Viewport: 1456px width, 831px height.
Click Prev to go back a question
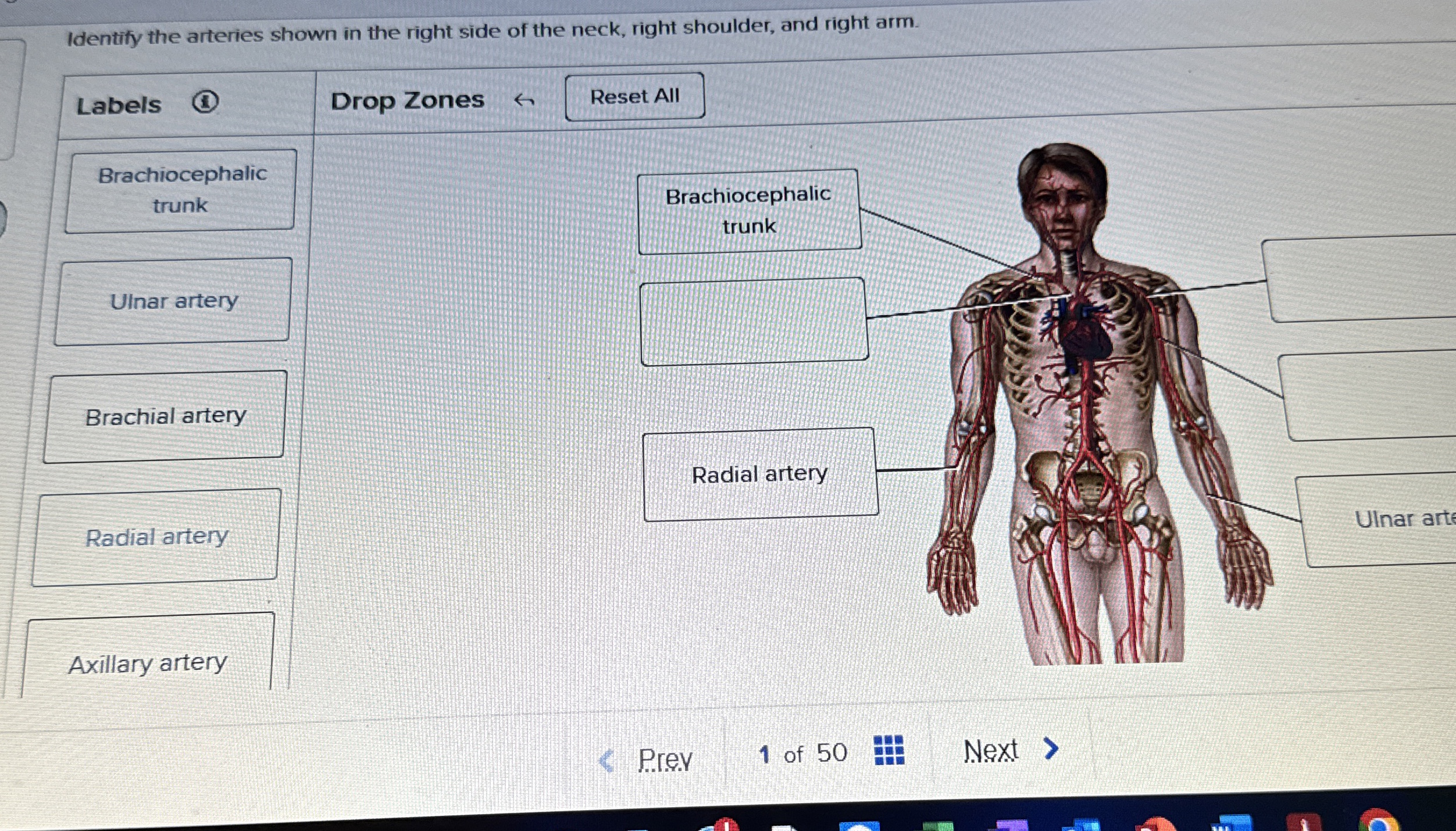665,757
